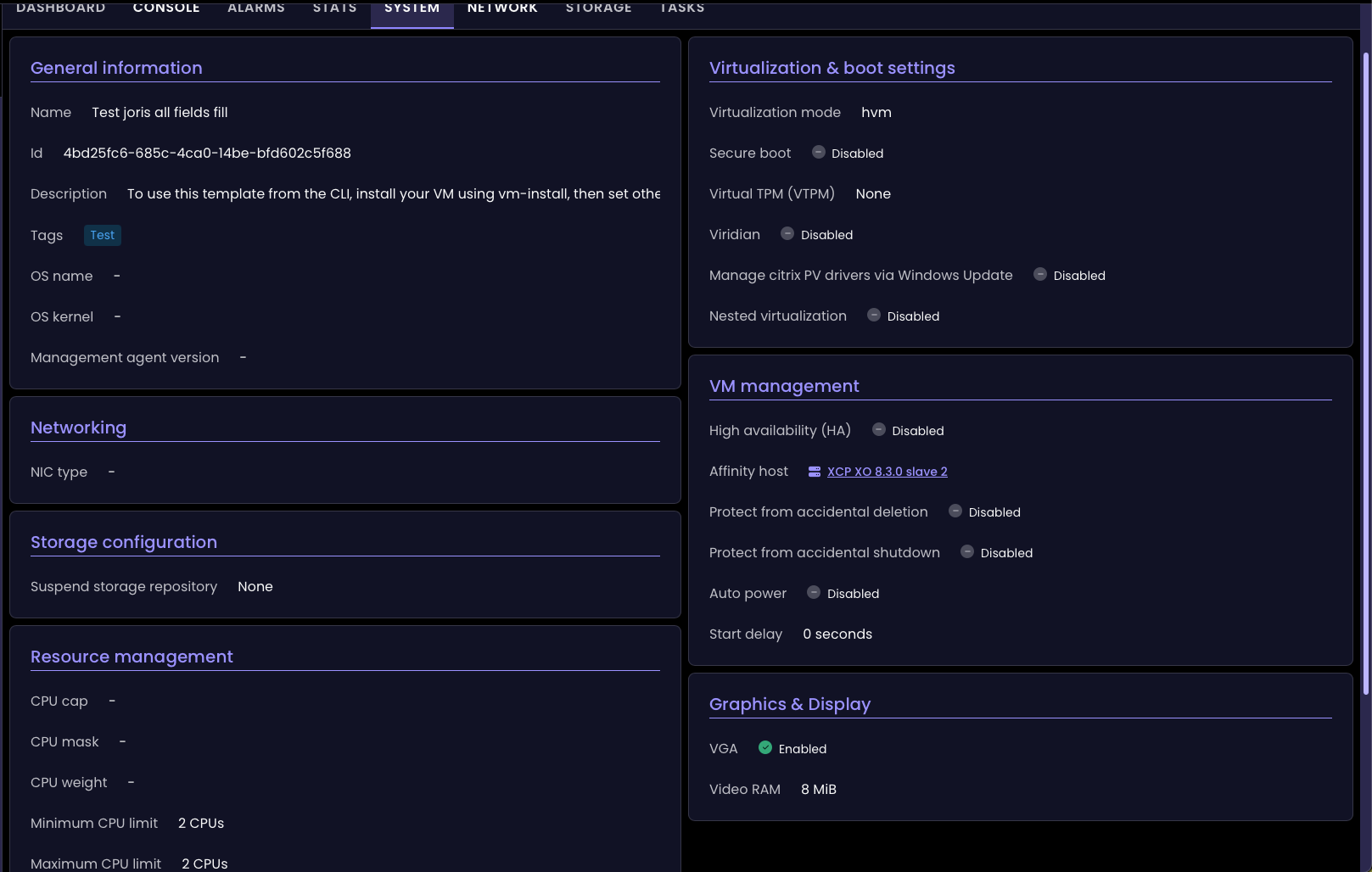Click the Video RAM '8 MiB' value
The height and width of the screenshot is (872, 1372).
819,790
